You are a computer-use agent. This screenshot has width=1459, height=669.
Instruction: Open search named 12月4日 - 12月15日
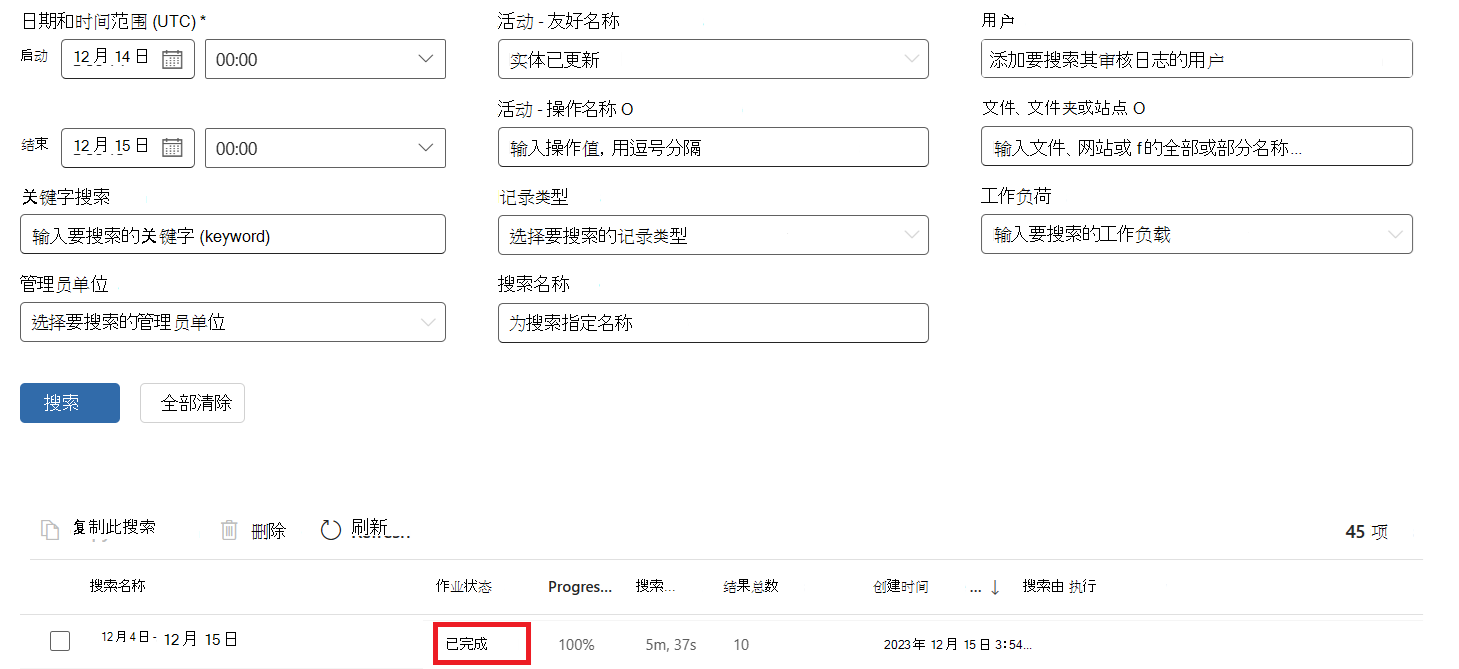point(169,638)
